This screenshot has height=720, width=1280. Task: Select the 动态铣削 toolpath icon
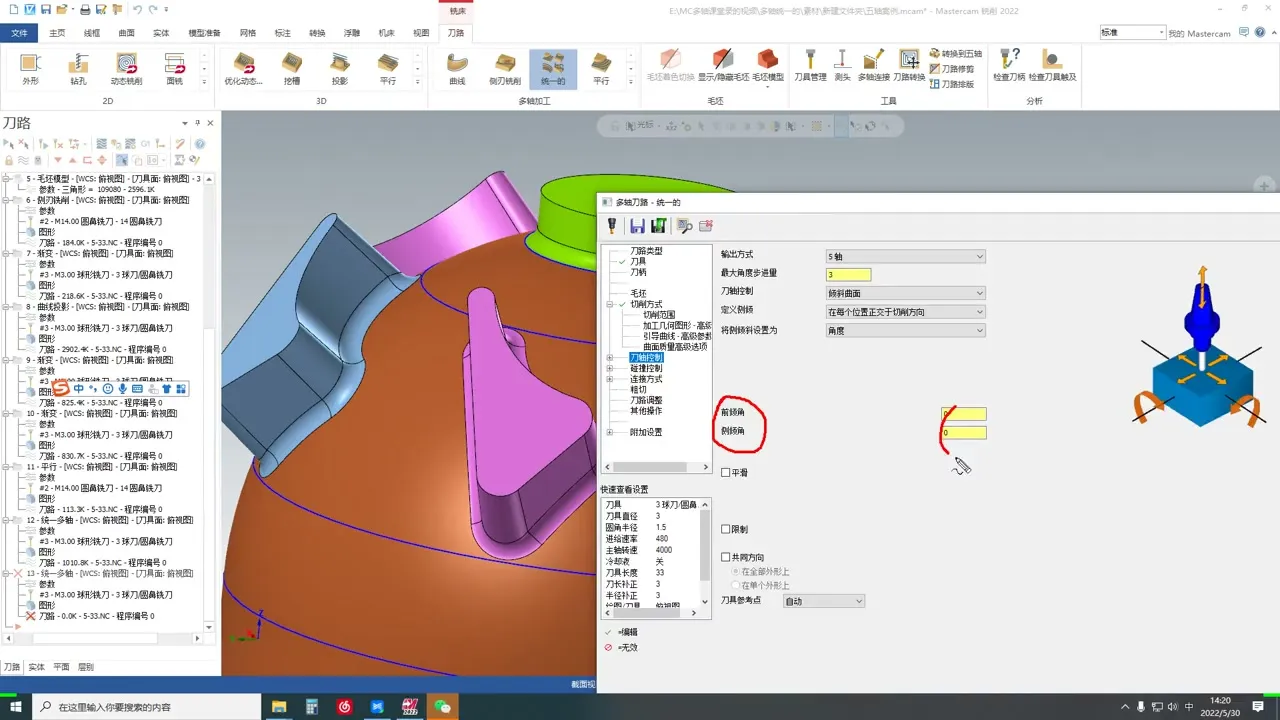click(x=126, y=67)
